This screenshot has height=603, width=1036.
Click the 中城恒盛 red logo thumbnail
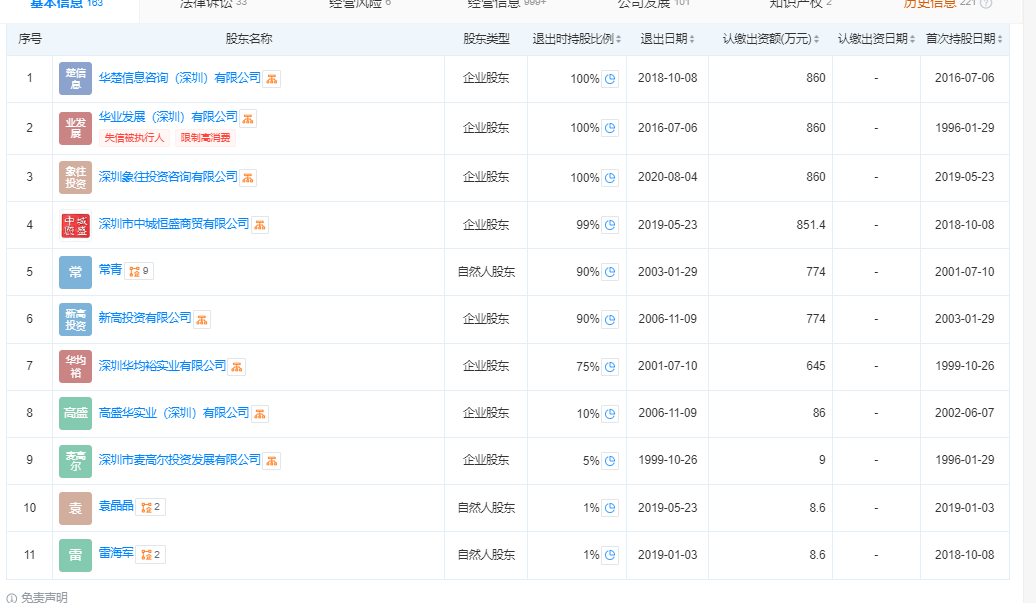pos(75,225)
